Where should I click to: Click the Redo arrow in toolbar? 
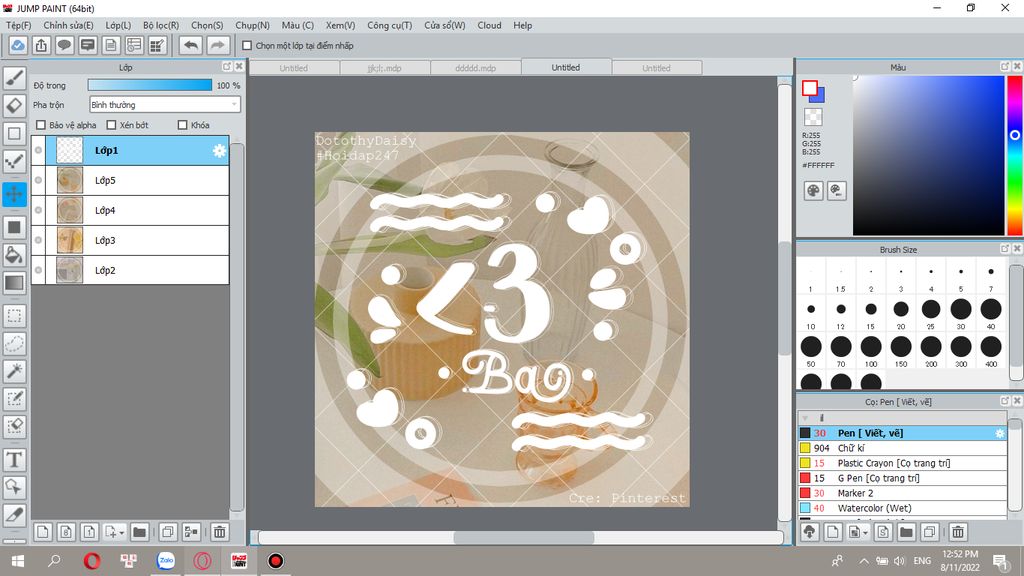pyautogui.click(x=218, y=45)
